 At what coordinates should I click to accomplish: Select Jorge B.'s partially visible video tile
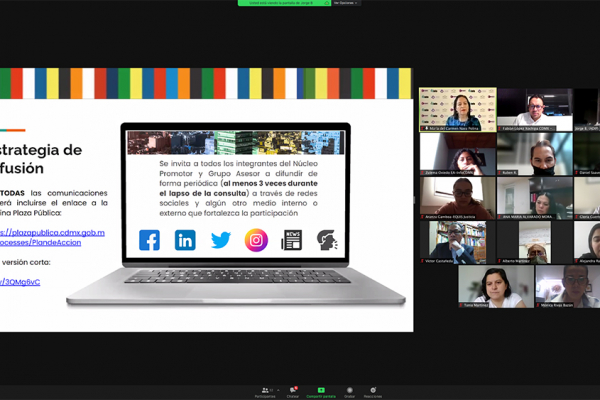[x=587, y=109]
